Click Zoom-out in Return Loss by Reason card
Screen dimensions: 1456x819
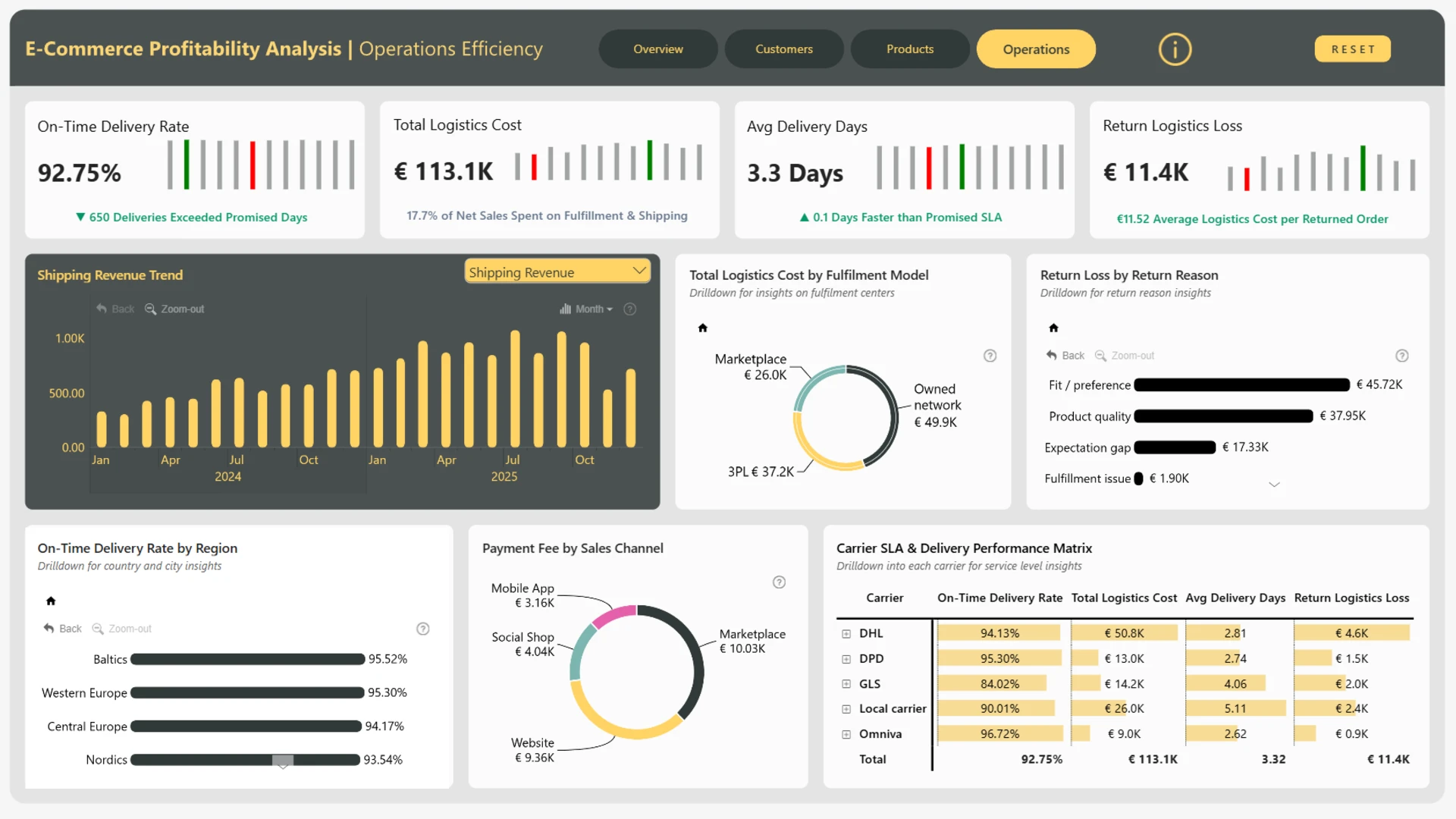click(x=1125, y=356)
